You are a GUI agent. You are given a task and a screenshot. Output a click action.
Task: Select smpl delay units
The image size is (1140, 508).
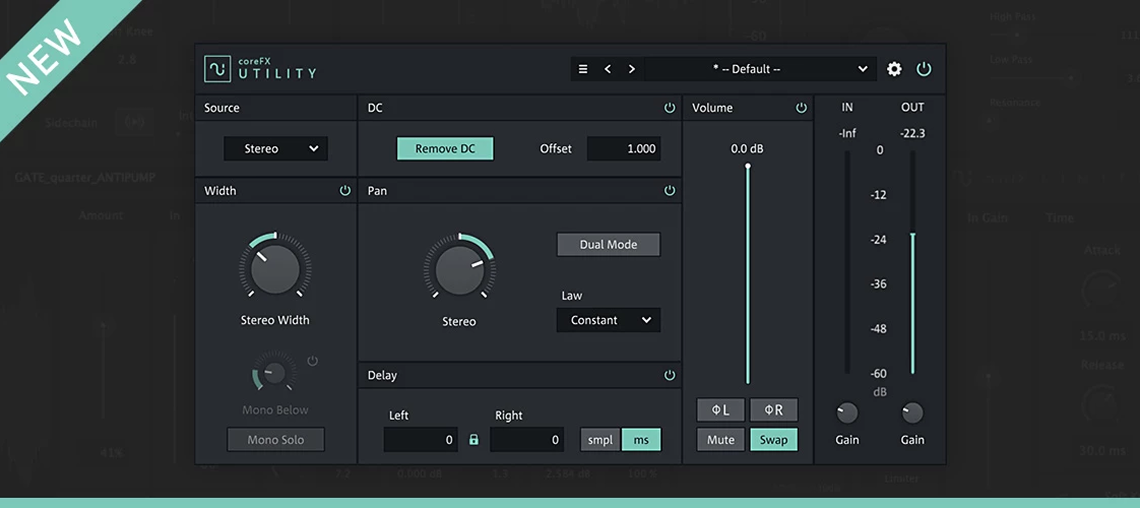tap(600, 440)
